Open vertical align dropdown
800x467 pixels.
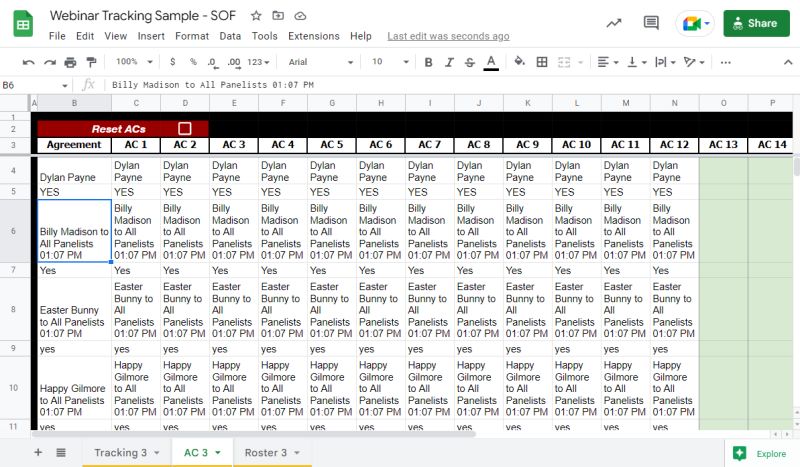click(636, 62)
